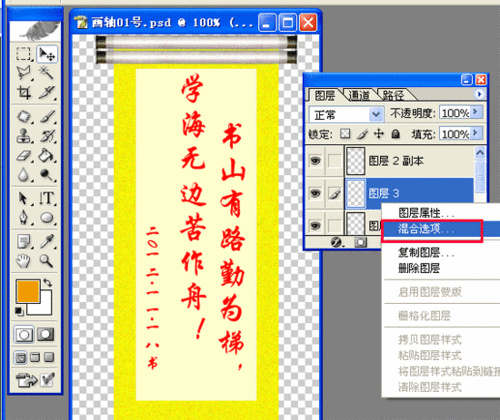Open the blend mode 正常 dropdown
Viewport: 500px width, 420px height.
coord(376,114)
